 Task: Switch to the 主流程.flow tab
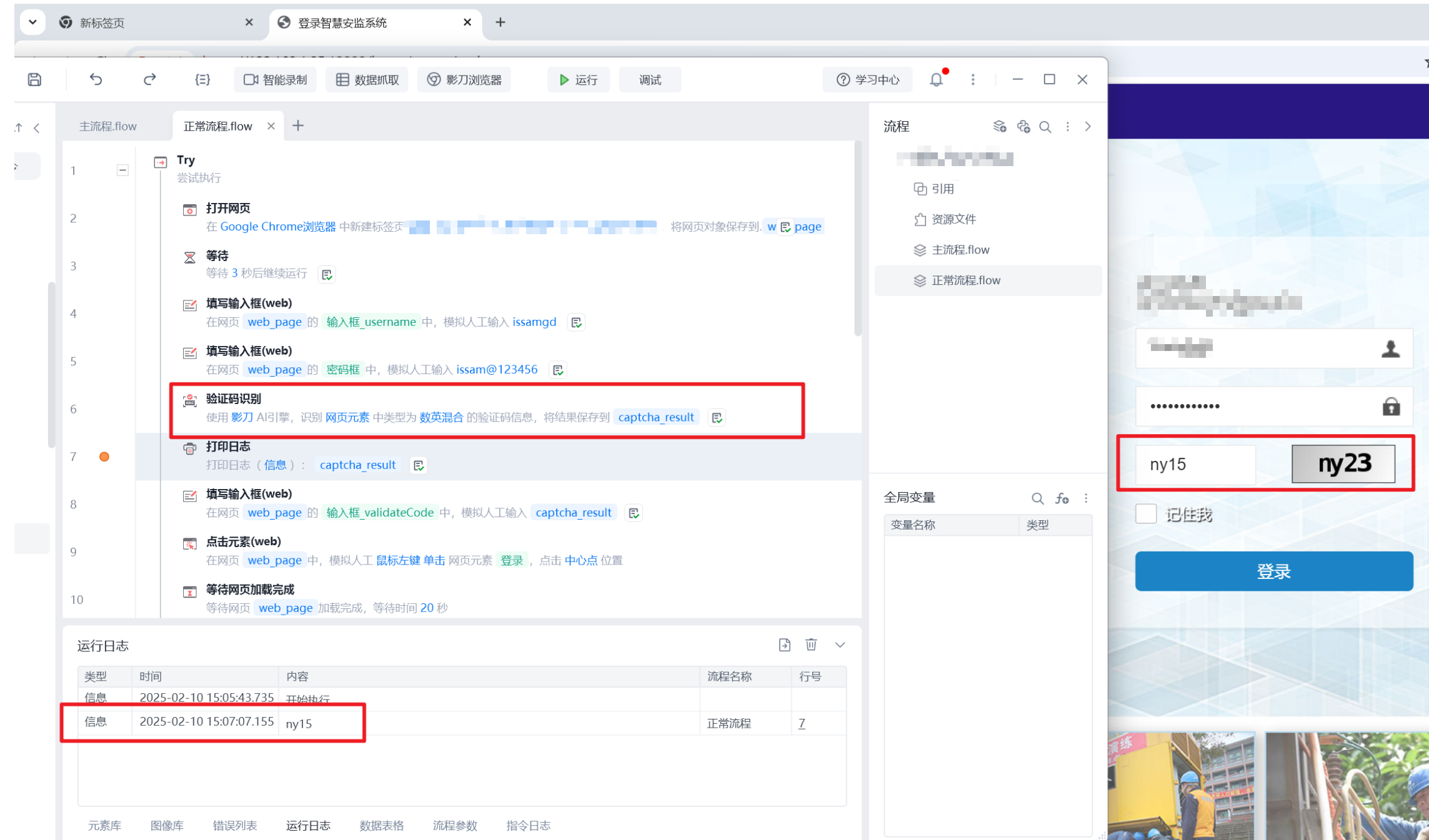[x=107, y=126]
